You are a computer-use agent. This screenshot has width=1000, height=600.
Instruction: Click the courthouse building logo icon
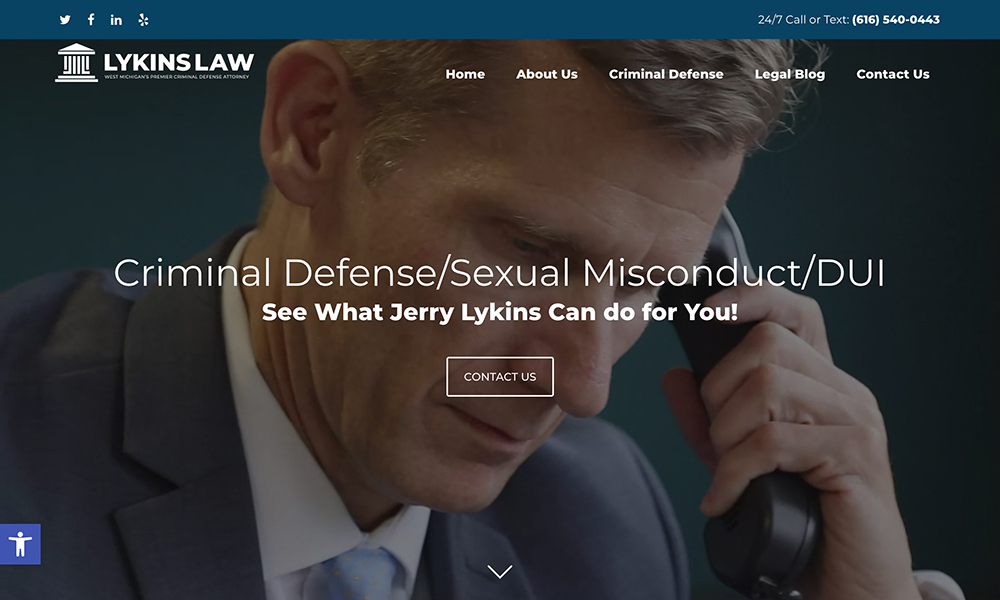click(77, 62)
